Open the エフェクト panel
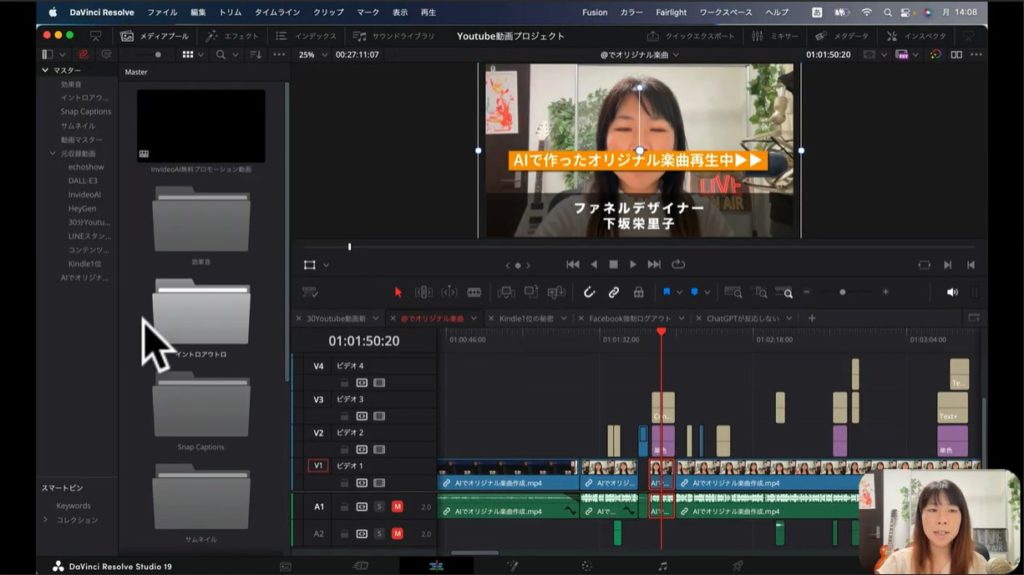The image size is (1024, 575). (233, 35)
